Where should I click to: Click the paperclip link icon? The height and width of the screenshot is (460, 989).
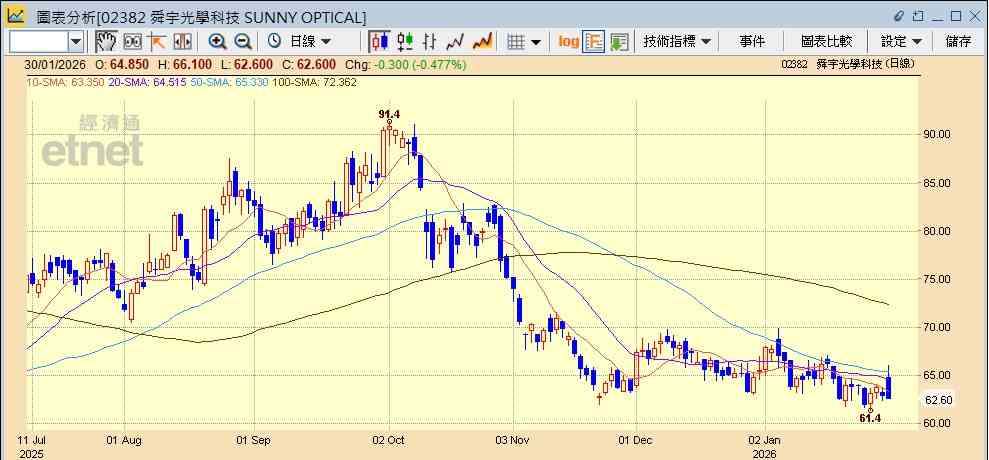point(899,16)
